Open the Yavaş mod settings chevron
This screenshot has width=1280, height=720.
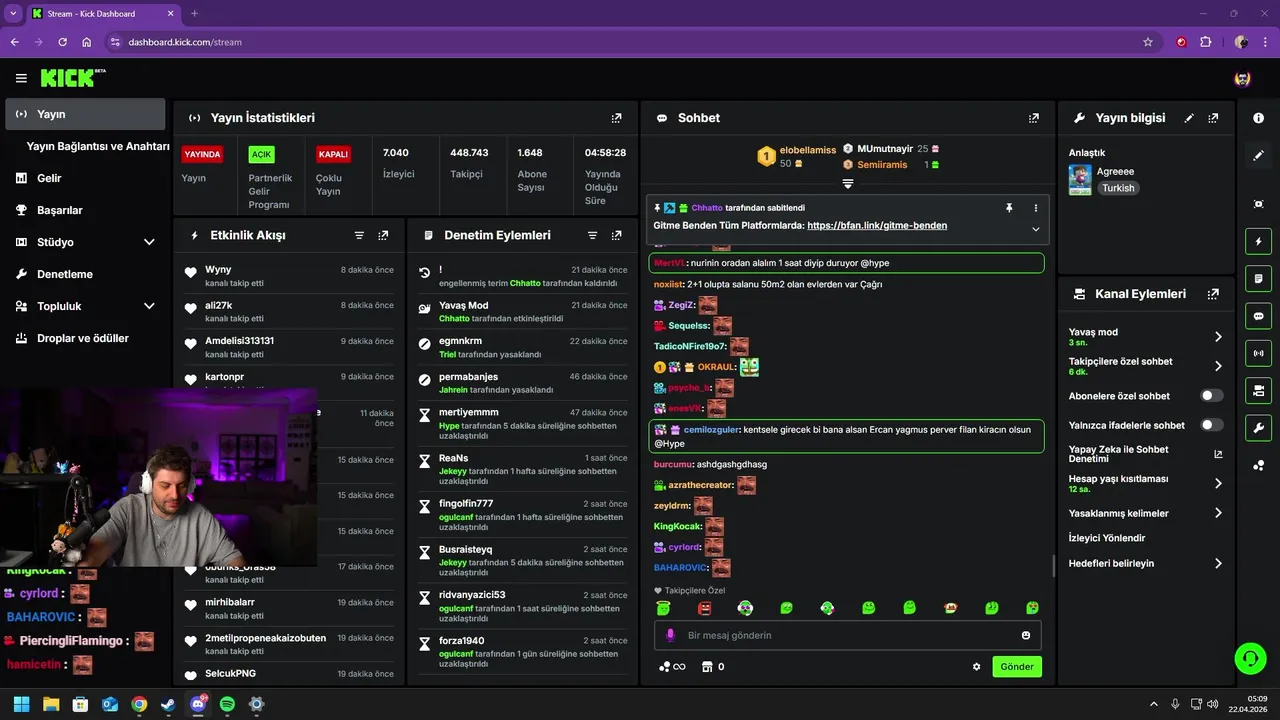click(1218, 337)
